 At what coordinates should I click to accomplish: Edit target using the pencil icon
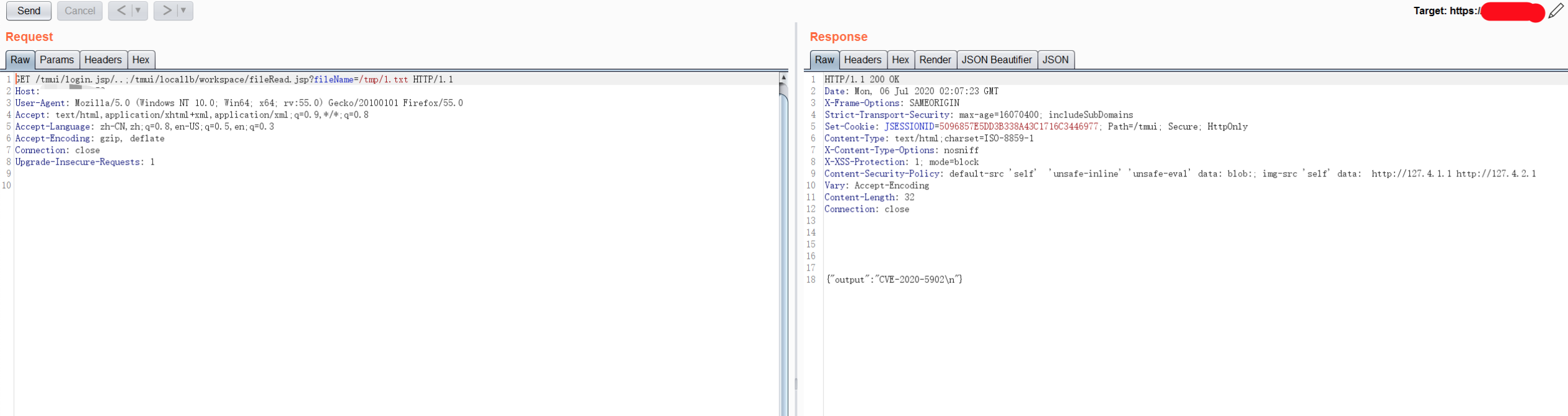coord(1556,11)
